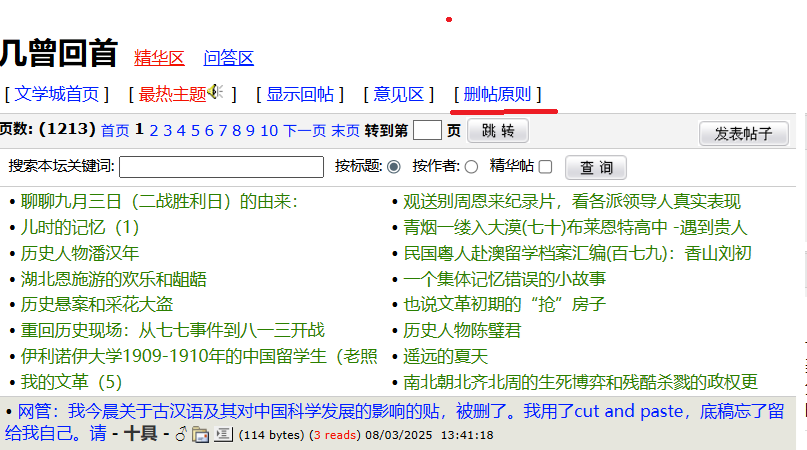The width and height of the screenshot is (807, 450).
Task: Open the post 历史人物潘汉年
Action: click(80, 253)
